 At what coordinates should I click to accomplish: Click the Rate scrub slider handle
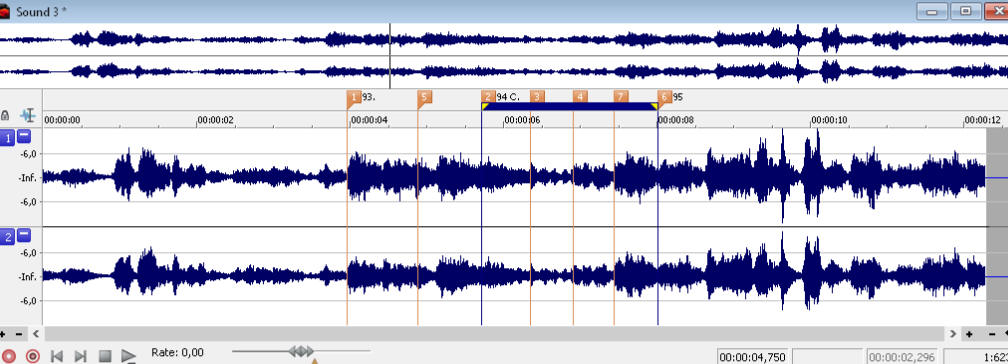coord(302,351)
